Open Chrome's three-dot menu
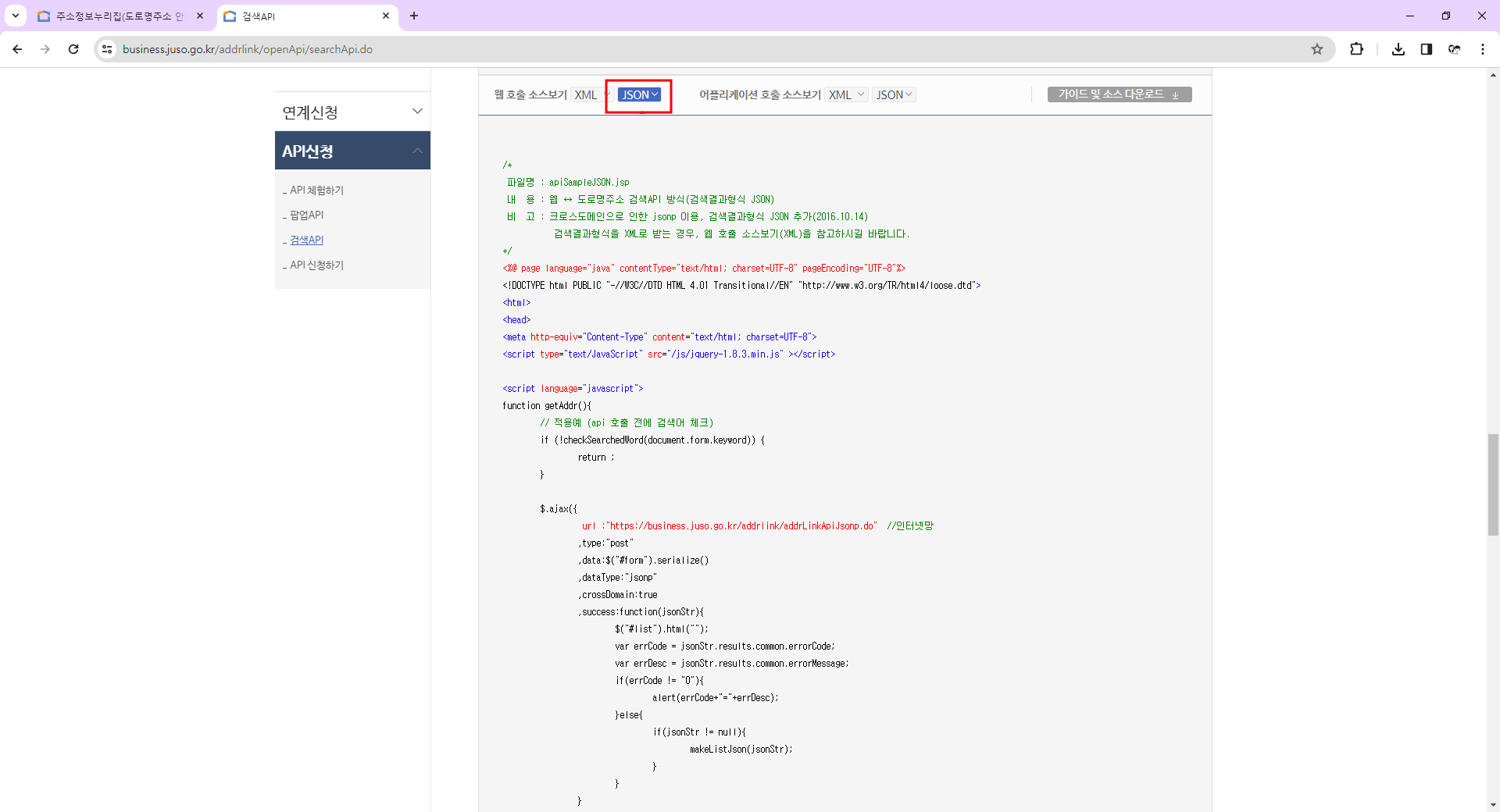The height and width of the screenshot is (812, 1500). (x=1483, y=49)
